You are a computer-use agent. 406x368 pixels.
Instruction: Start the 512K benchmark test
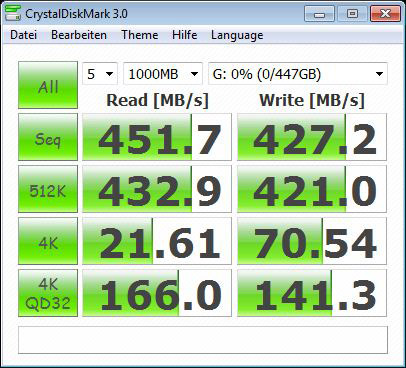48,189
